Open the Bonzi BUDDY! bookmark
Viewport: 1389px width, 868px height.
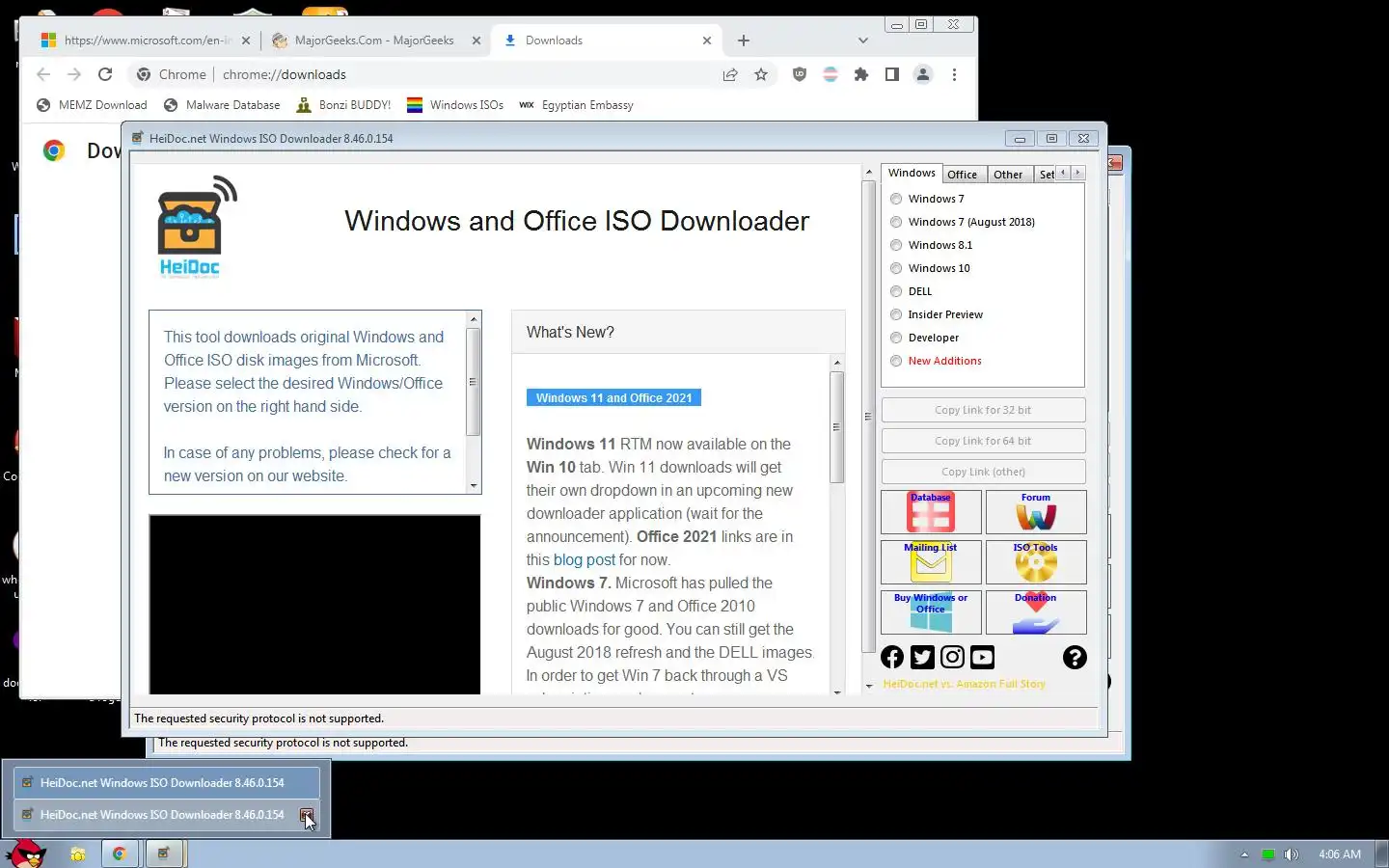click(x=343, y=105)
